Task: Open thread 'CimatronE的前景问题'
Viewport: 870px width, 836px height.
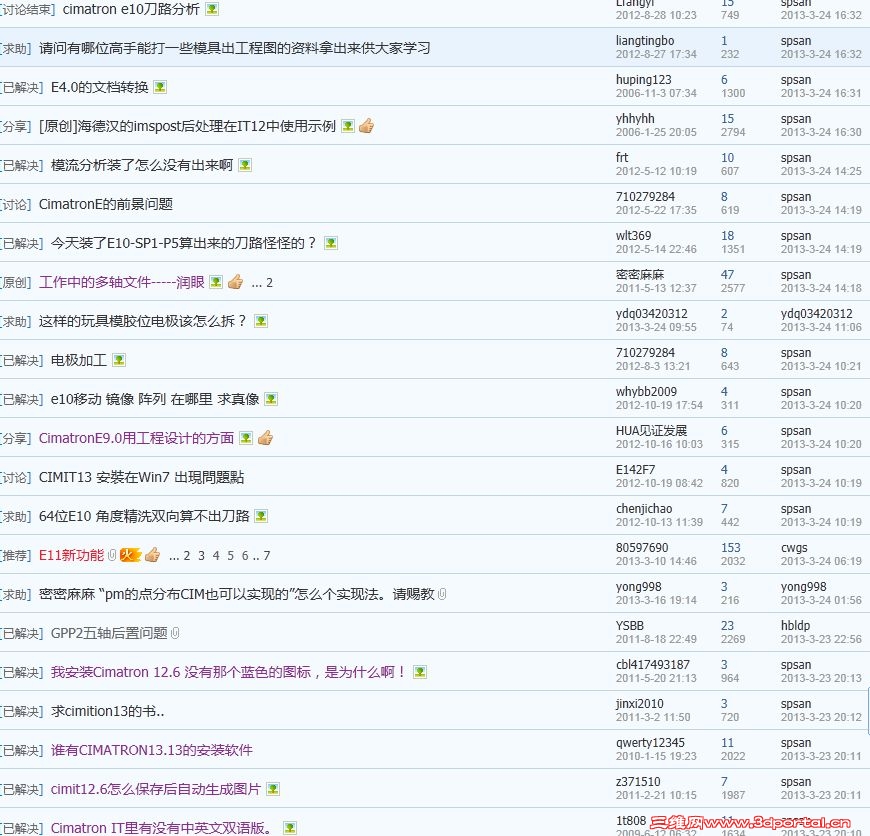Action: pos(106,204)
